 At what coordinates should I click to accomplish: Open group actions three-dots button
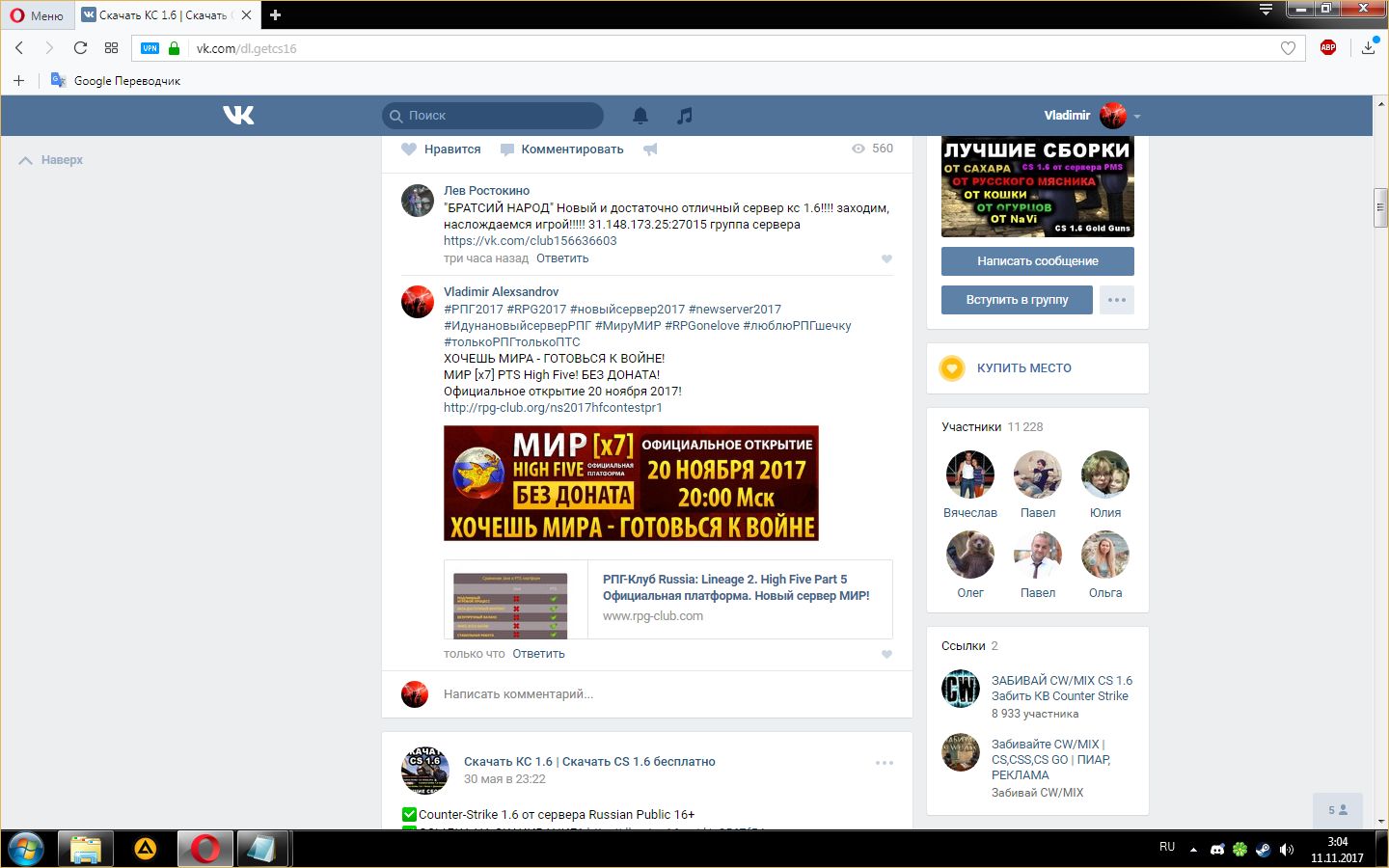click(1117, 300)
